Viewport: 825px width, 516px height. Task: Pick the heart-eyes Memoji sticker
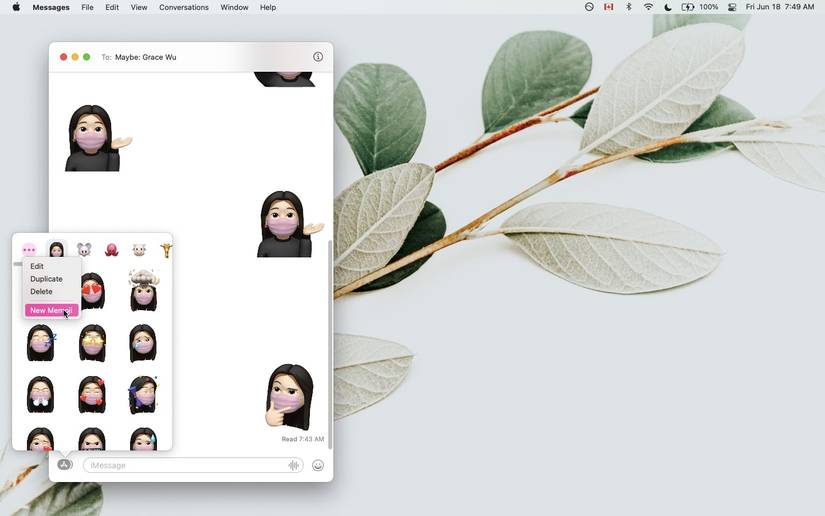pos(93,291)
